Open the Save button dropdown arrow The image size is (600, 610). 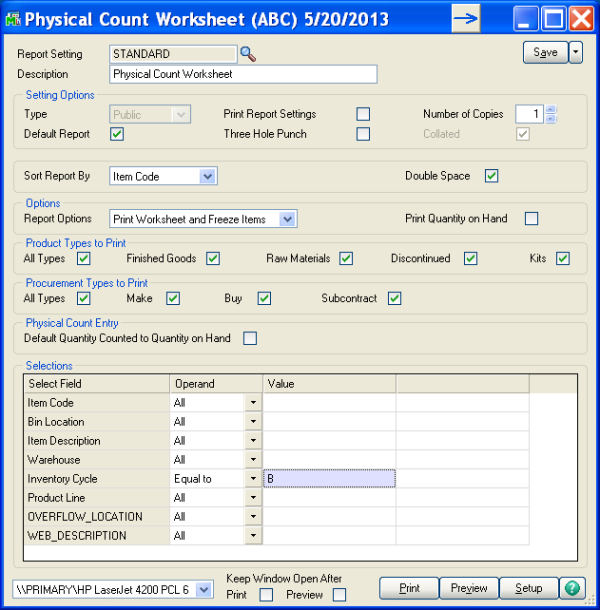click(x=575, y=53)
